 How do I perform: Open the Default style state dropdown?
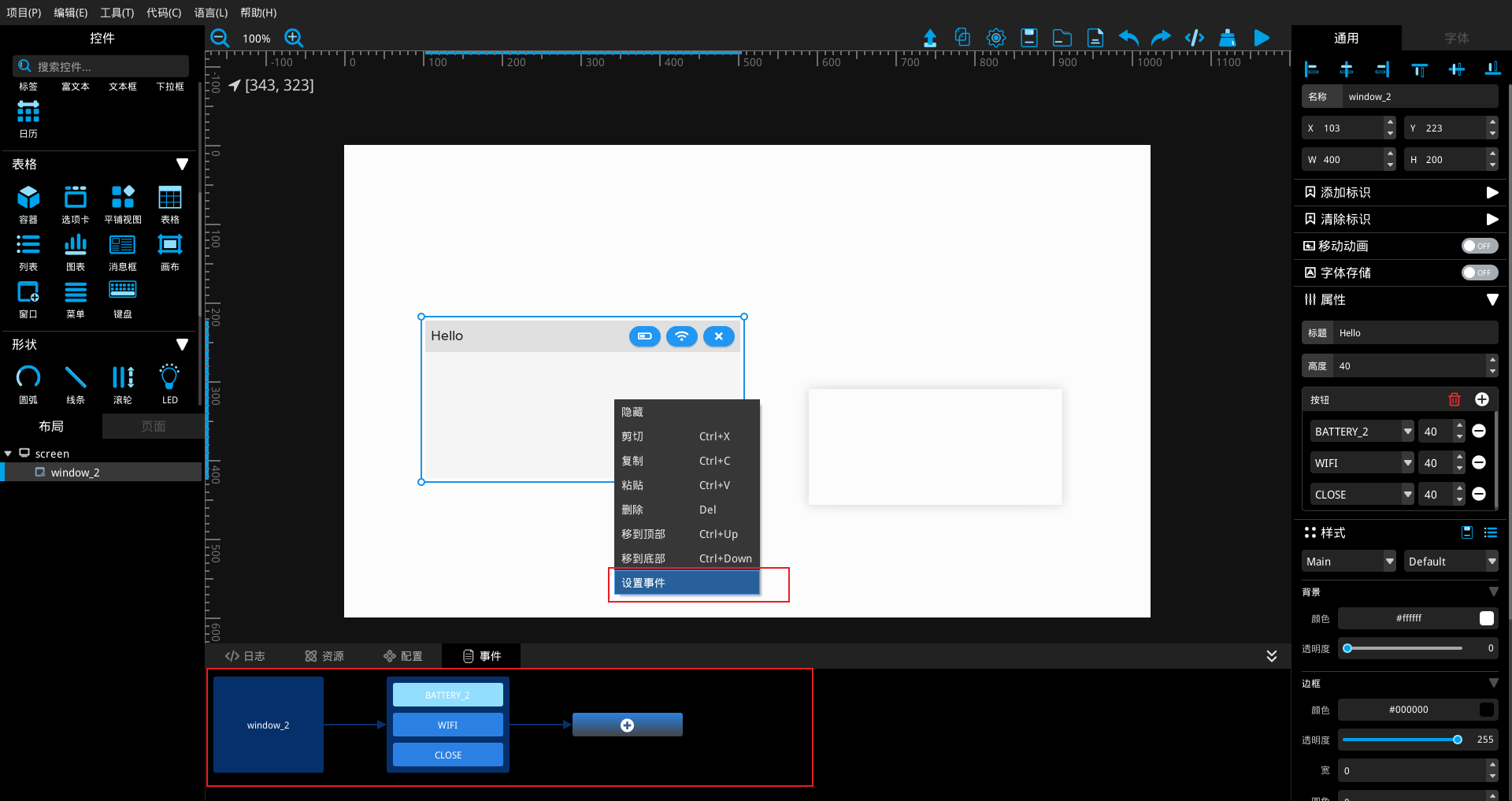(x=1451, y=562)
